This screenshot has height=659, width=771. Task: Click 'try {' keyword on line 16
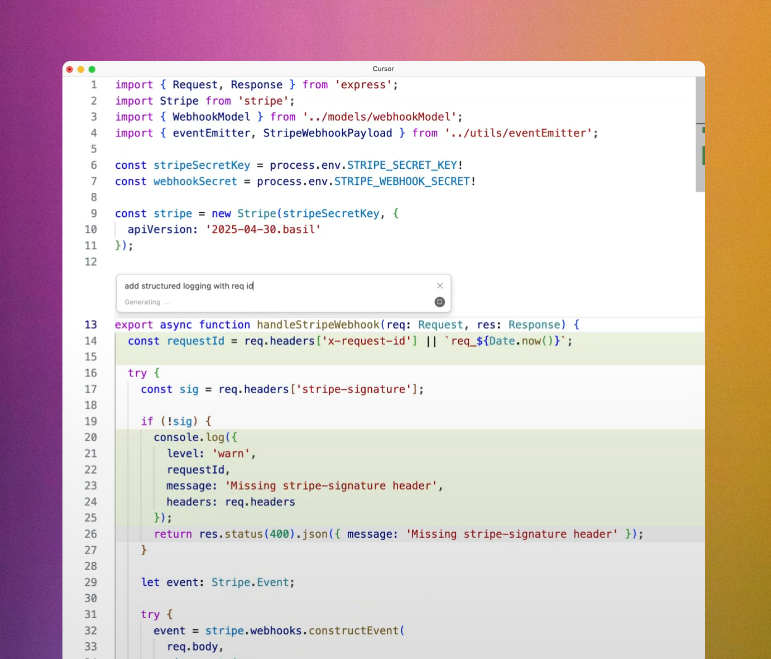point(144,373)
